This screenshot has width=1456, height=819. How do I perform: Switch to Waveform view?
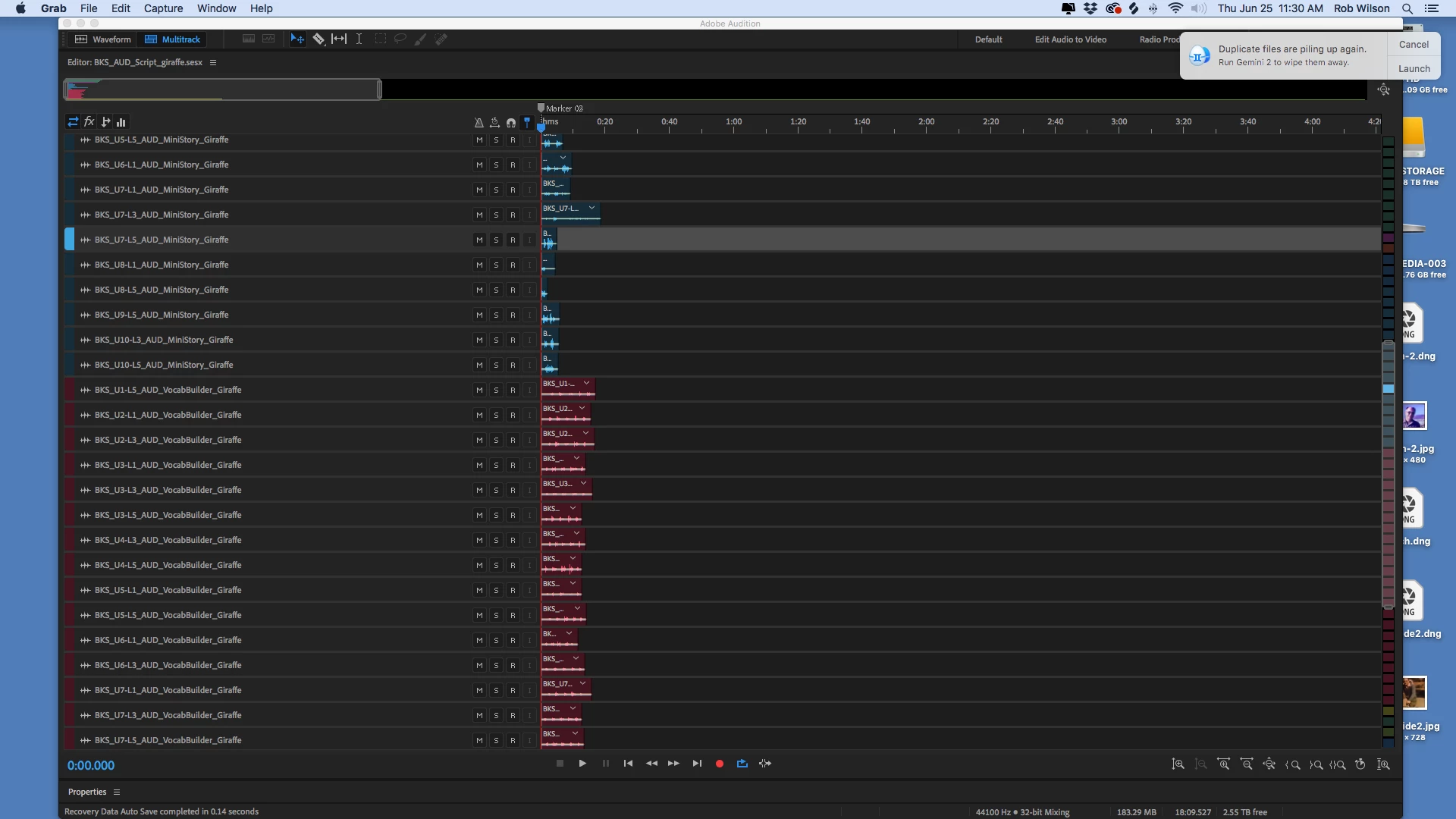pos(103,39)
